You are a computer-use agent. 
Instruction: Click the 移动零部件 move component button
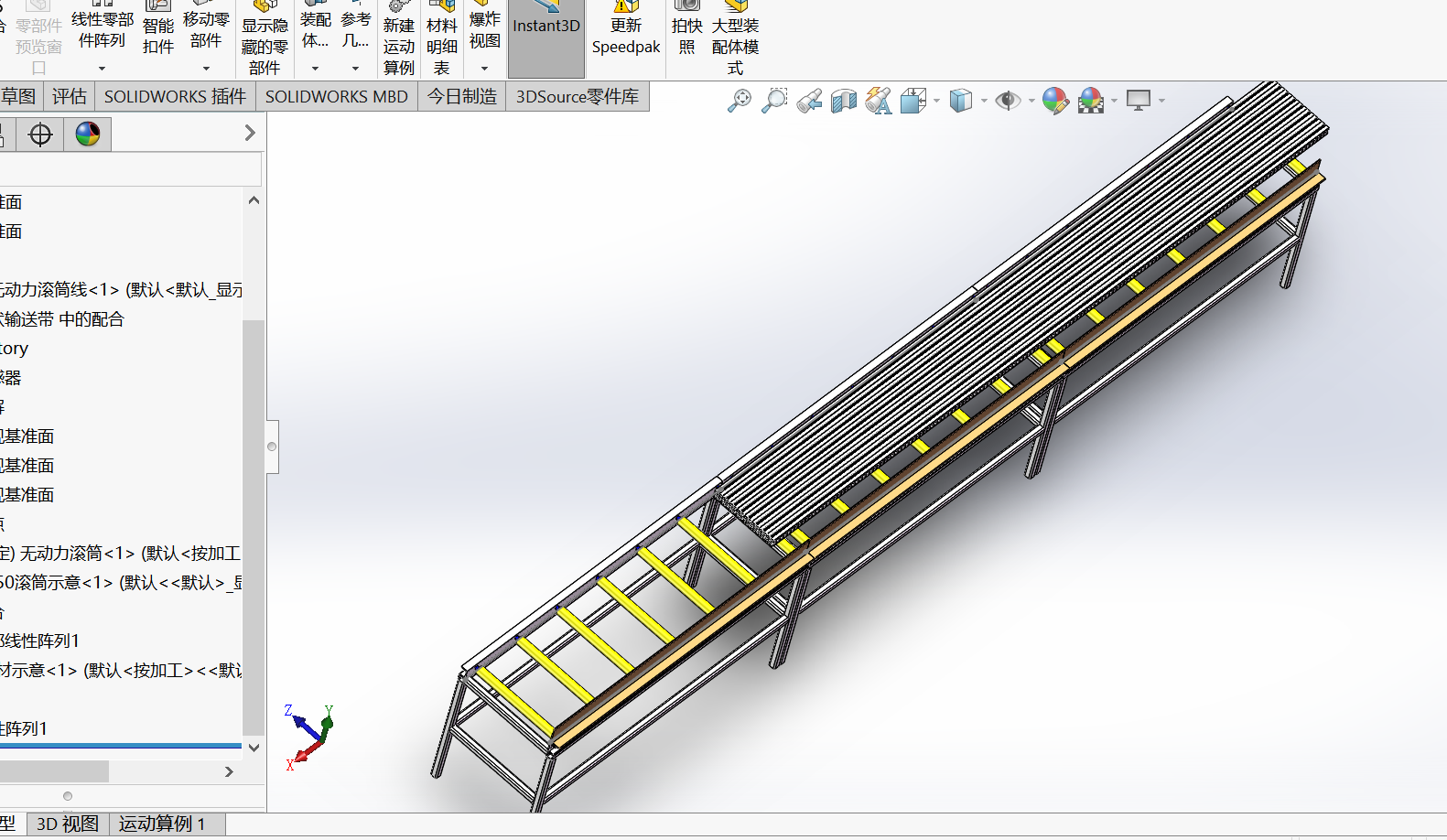[x=206, y=27]
